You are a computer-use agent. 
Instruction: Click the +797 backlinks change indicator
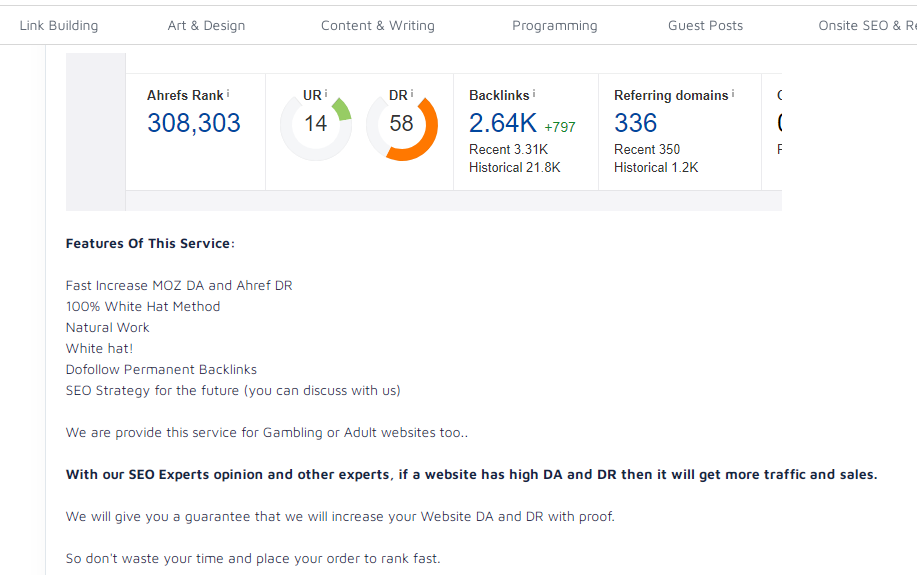tap(560, 127)
